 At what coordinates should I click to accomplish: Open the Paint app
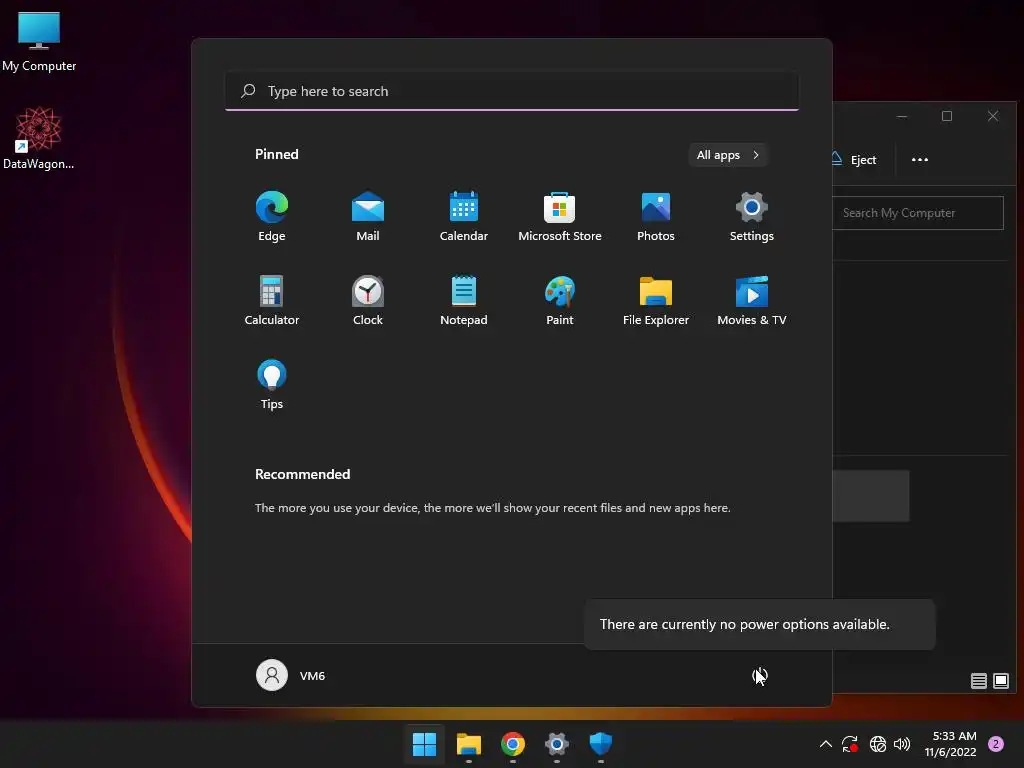coord(560,300)
